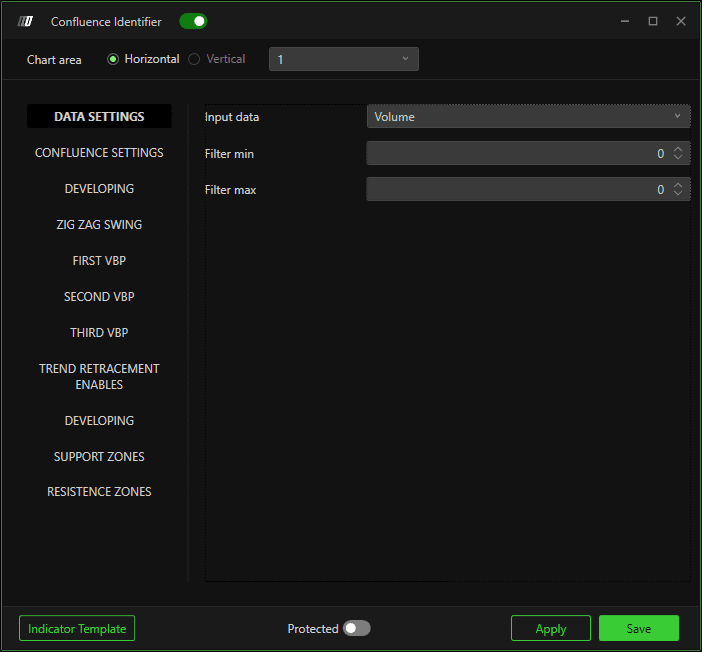702x652 pixels.
Task: Click the Input data label
Action: pos(232,117)
